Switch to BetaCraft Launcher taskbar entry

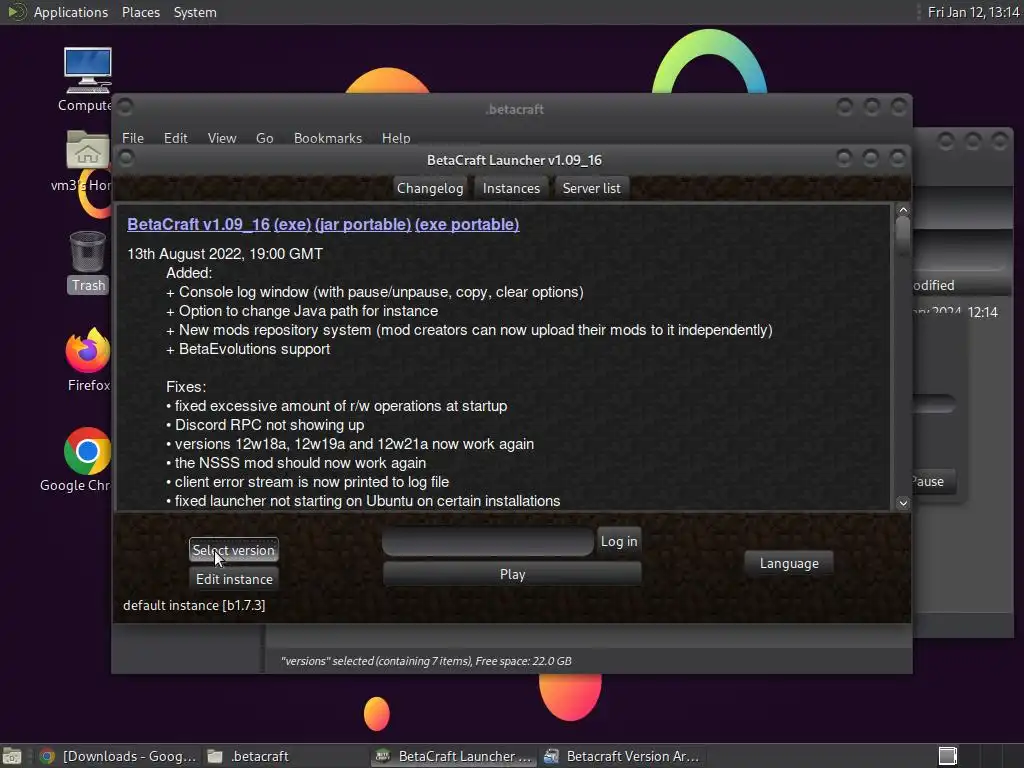[x=455, y=756]
